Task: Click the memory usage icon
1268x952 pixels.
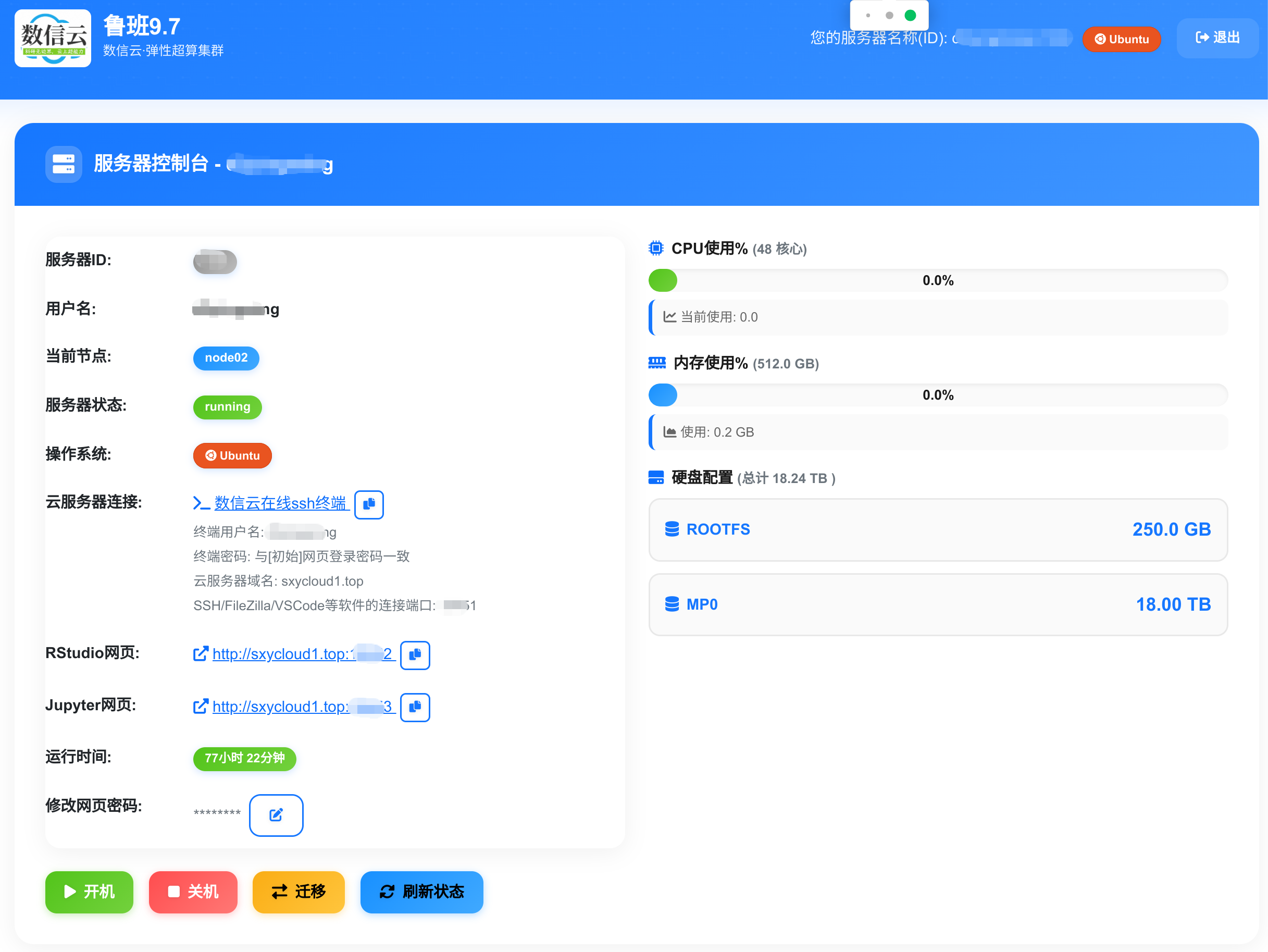Action: pos(656,363)
